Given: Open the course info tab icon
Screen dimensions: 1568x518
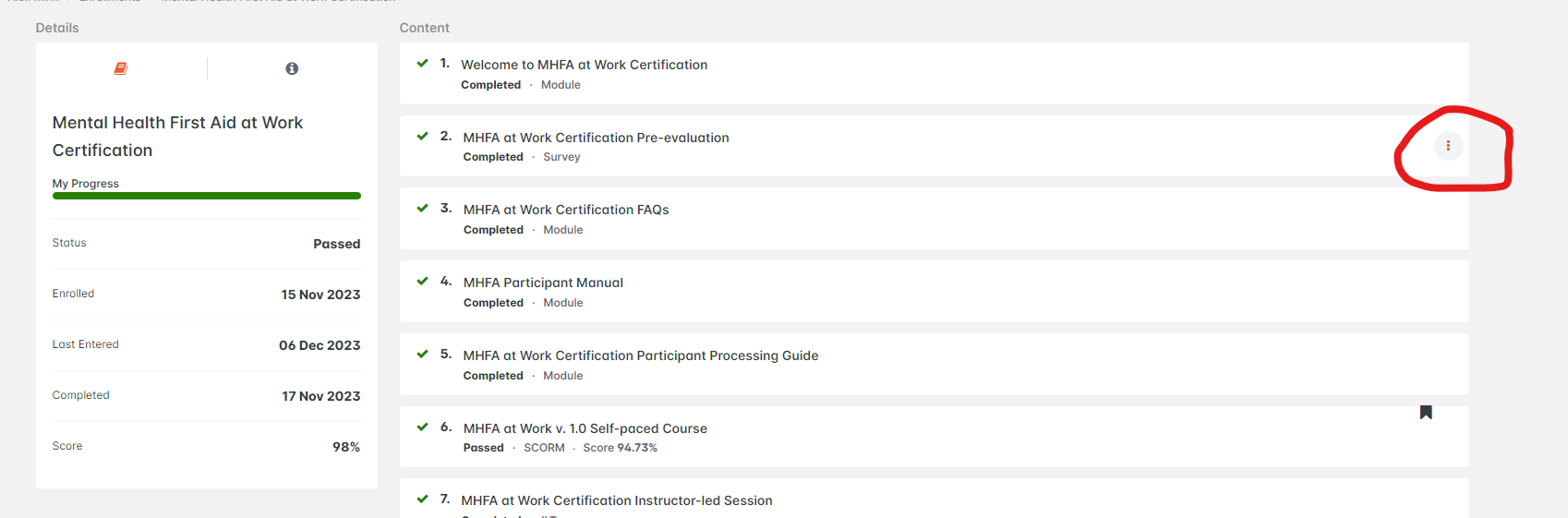Looking at the screenshot, I should coord(292,68).
